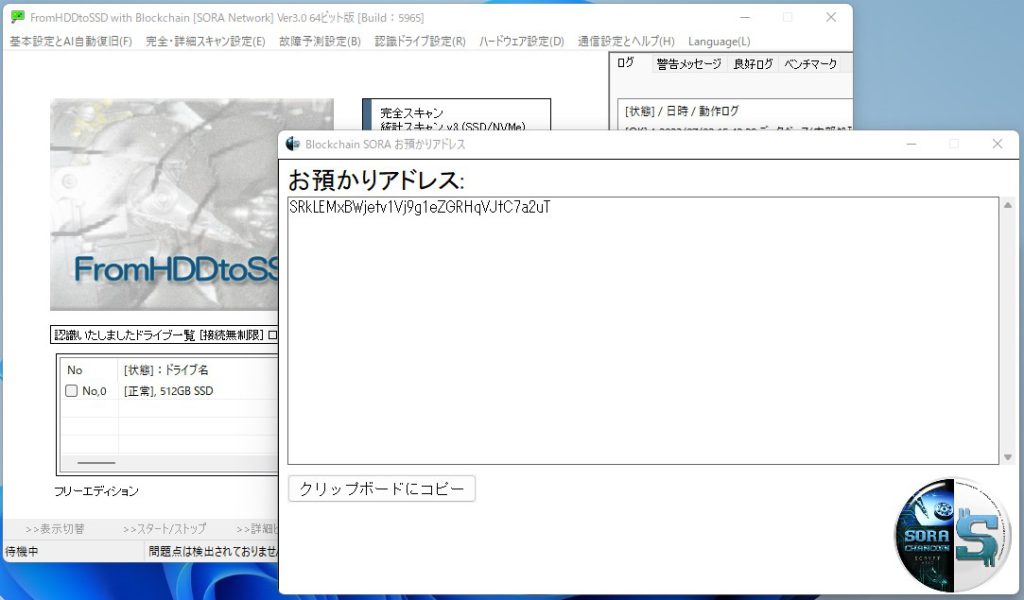Tick the No,0 drive checkbox
The height and width of the screenshot is (600, 1024).
[x=71, y=390]
